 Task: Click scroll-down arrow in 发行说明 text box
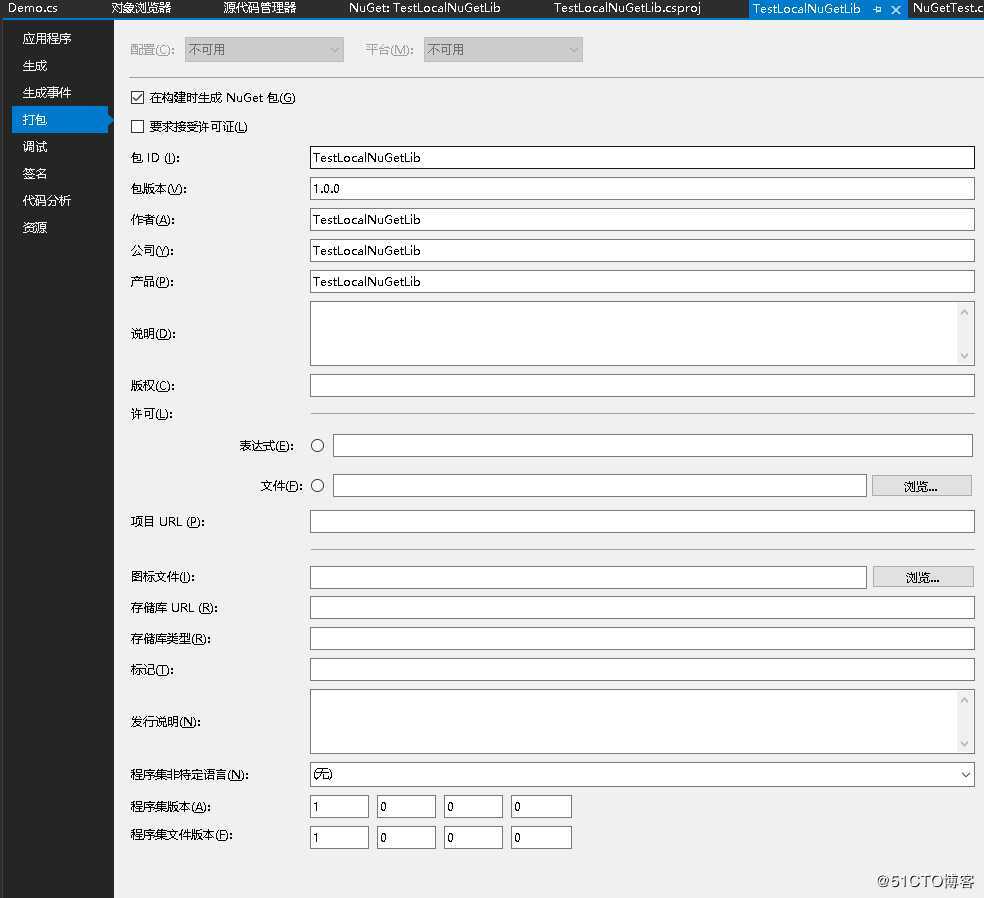tap(965, 743)
